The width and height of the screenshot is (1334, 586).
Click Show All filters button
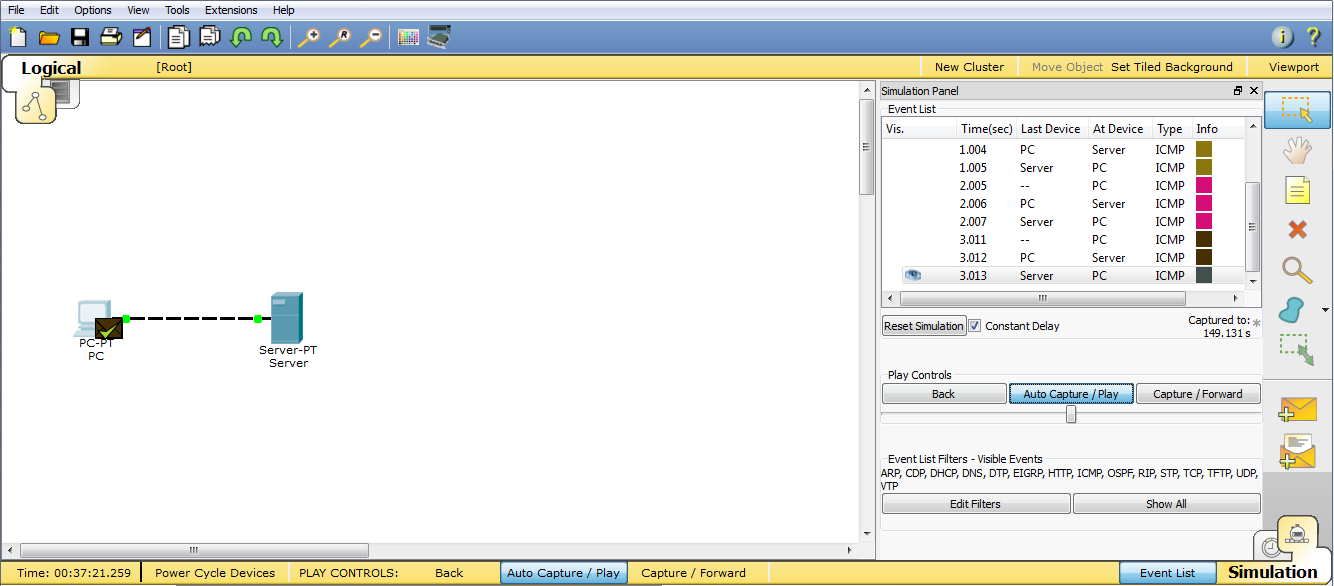[1166, 504]
